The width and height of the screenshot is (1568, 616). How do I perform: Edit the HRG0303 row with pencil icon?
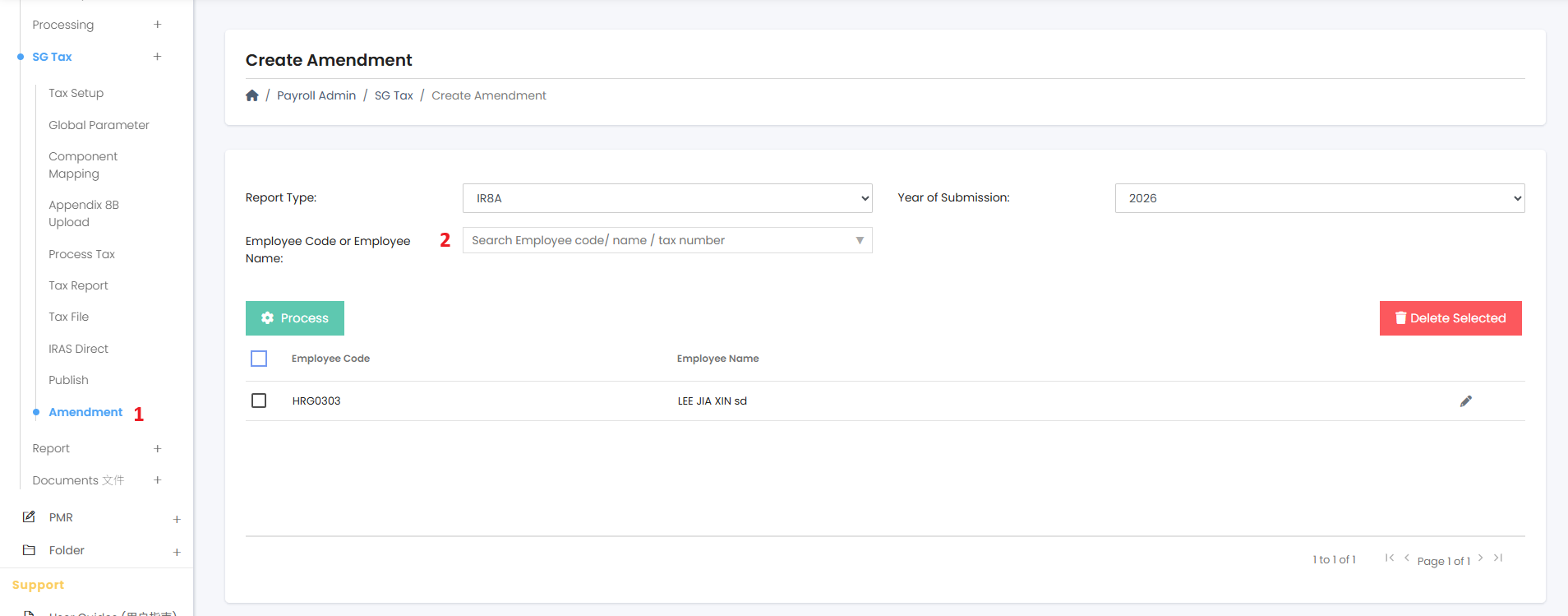coord(1465,401)
